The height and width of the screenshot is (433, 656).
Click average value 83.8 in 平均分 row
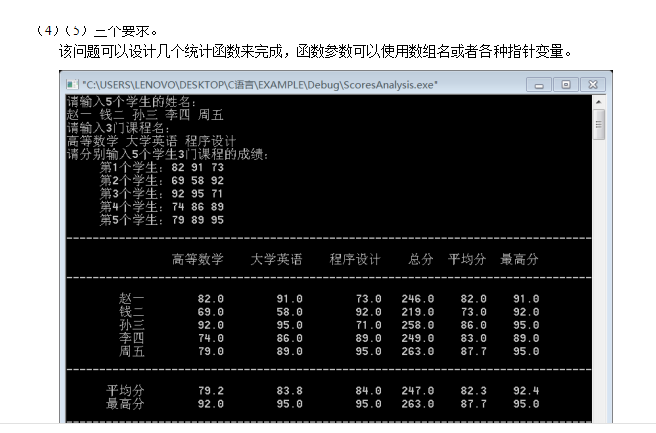289,391
